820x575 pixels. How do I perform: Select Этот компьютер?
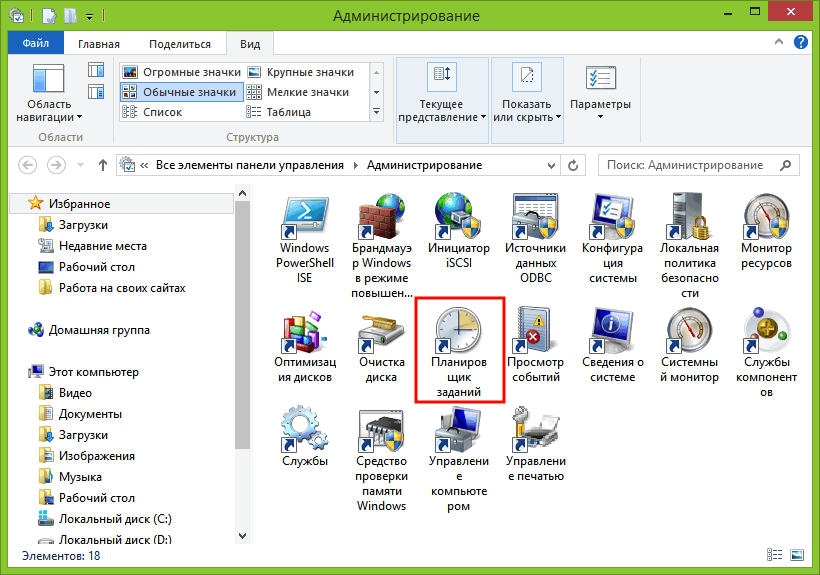(x=84, y=372)
